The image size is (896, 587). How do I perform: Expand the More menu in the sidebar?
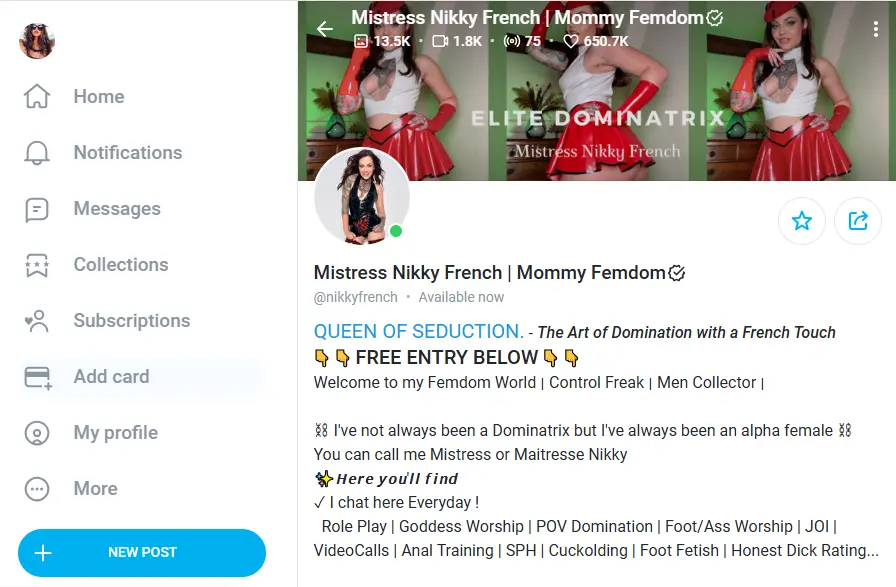click(x=38, y=488)
